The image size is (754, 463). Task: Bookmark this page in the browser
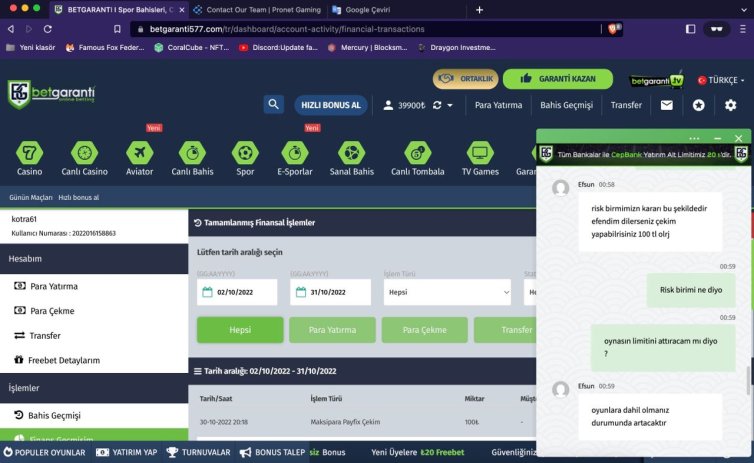coord(117,29)
